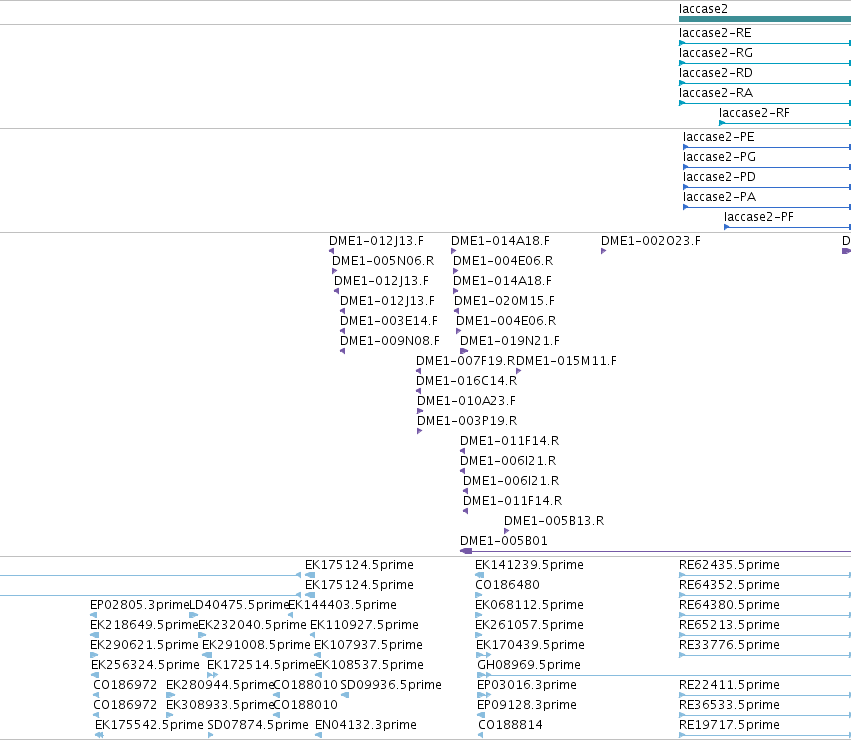Screen dimensions: 851x740
Task: Open the EK144403.5prime feature
Action: click(x=342, y=605)
